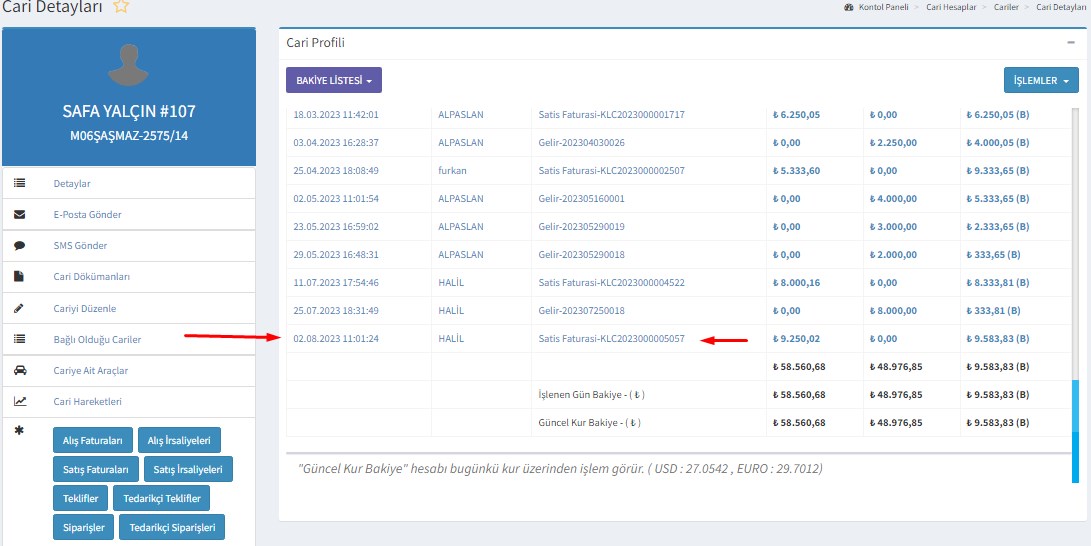The width and height of the screenshot is (1091, 546).
Task: Open Satis Faturasi-KLC2023000005057 invoice
Action: pos(611,339)
